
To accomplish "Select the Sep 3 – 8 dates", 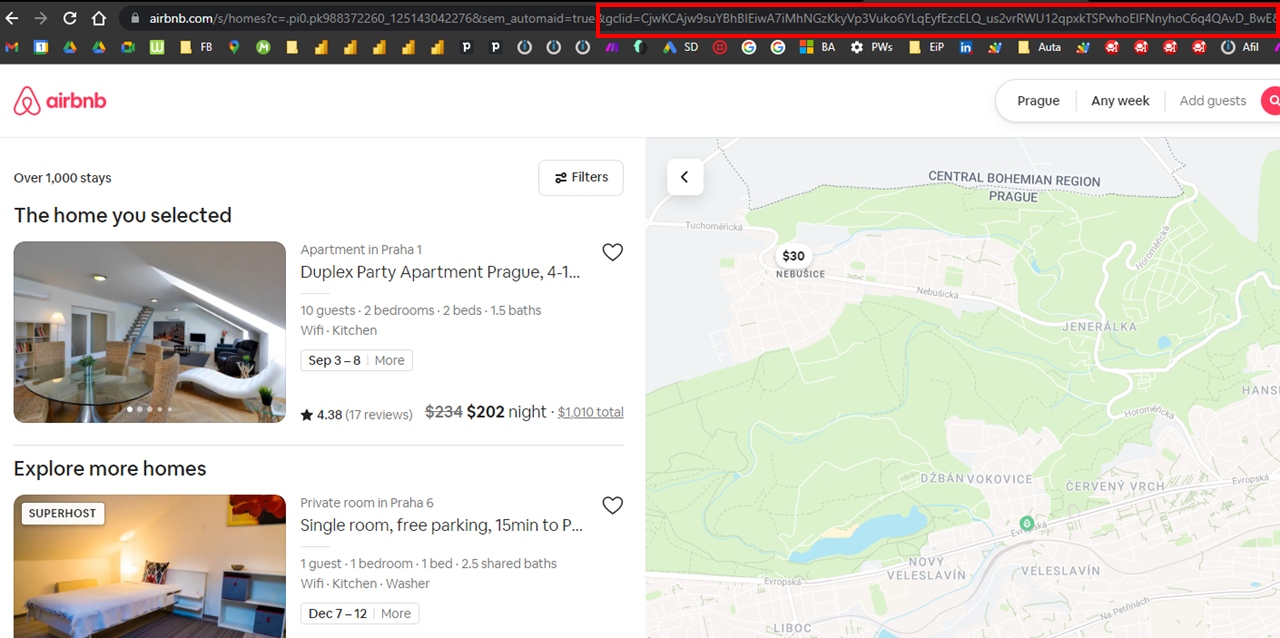I will click(x=334, y=360).
